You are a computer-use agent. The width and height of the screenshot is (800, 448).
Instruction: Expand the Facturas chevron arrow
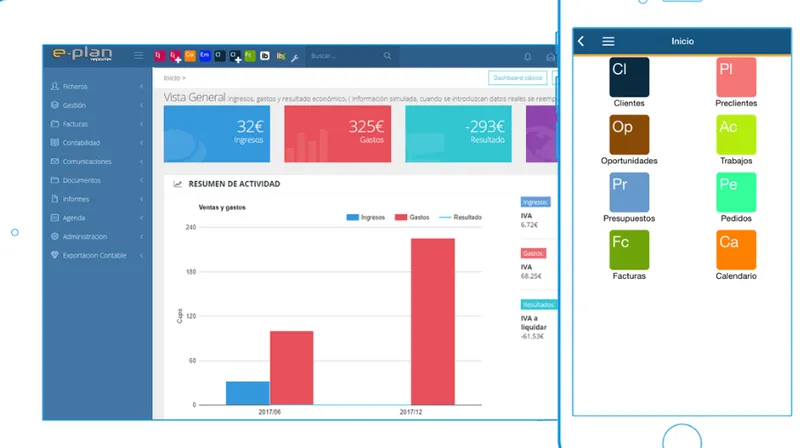(141, 124)
